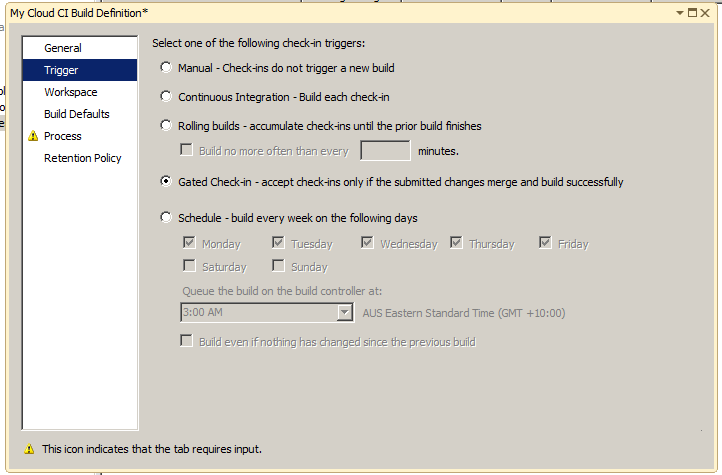
Task: Open the 3:00 AM queue time dropdown
Action: coord(345,313)
